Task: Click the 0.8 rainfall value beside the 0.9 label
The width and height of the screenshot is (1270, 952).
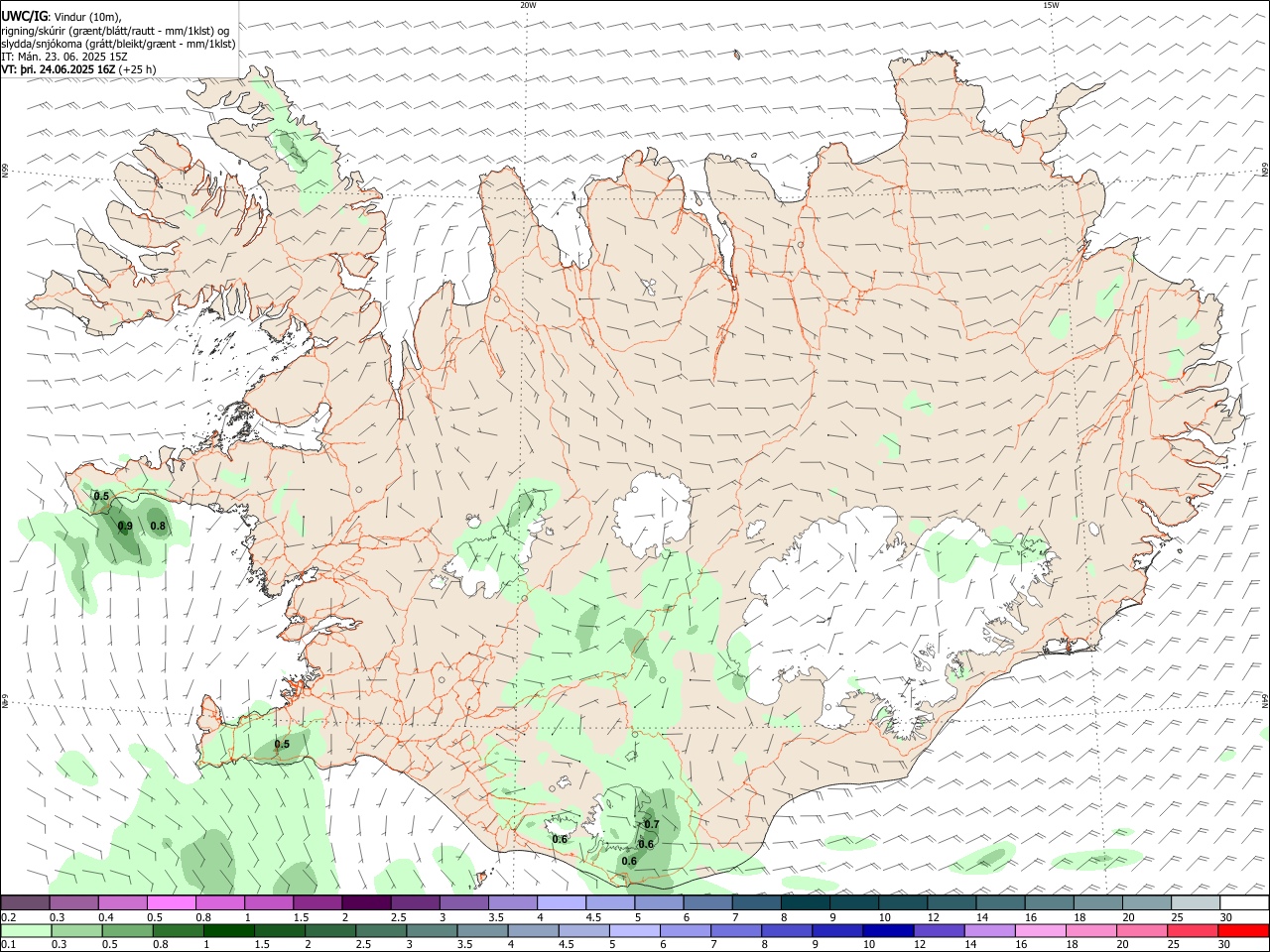Action: pyautogui.click(x=157, y=526)
